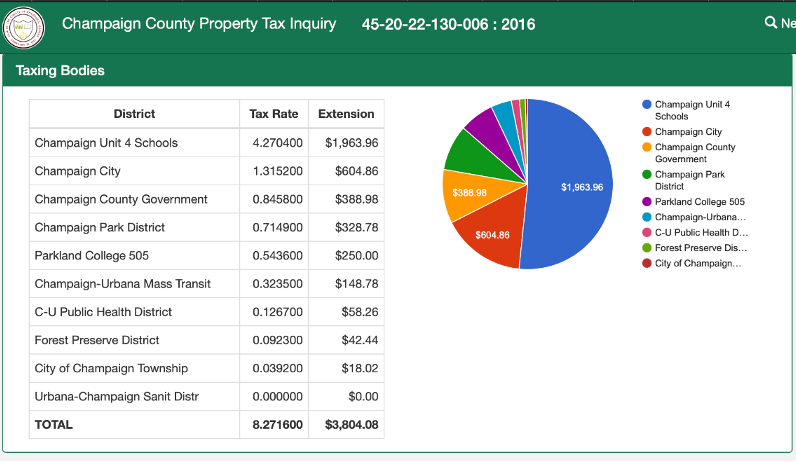The image size is (796, 462).
Task: Click tax rate 0.323500
Action: (278, 284)
